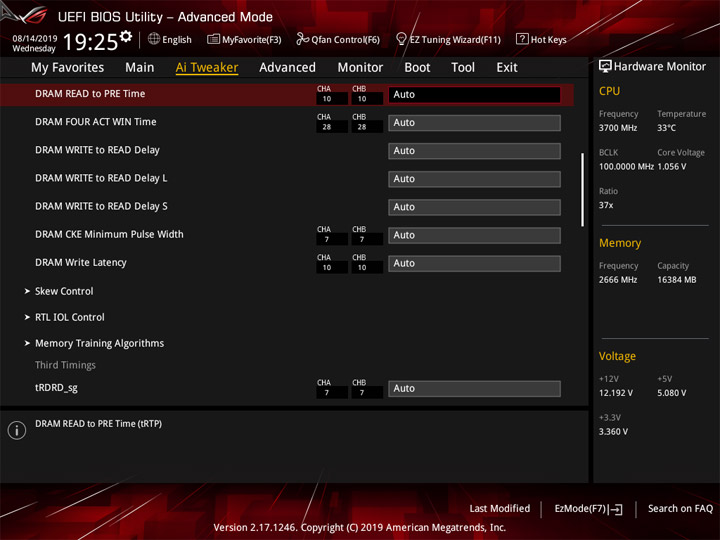Click the EZ Tuning Wizard bulb icon

pyautogui.click(x=401, y=39)
